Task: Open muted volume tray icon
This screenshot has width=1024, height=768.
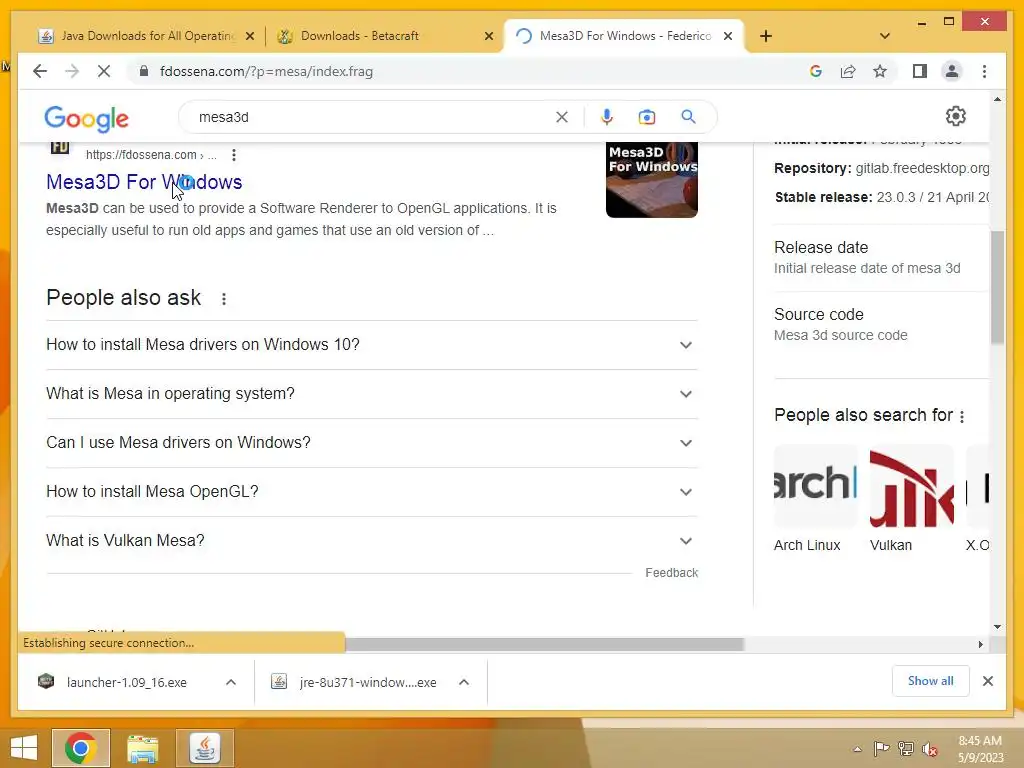Action: pos(930,749)
